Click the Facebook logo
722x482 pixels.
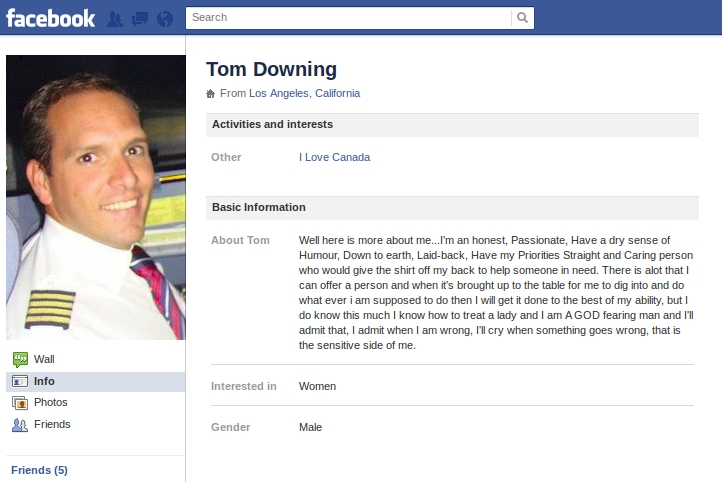click(x=50, y=18)
